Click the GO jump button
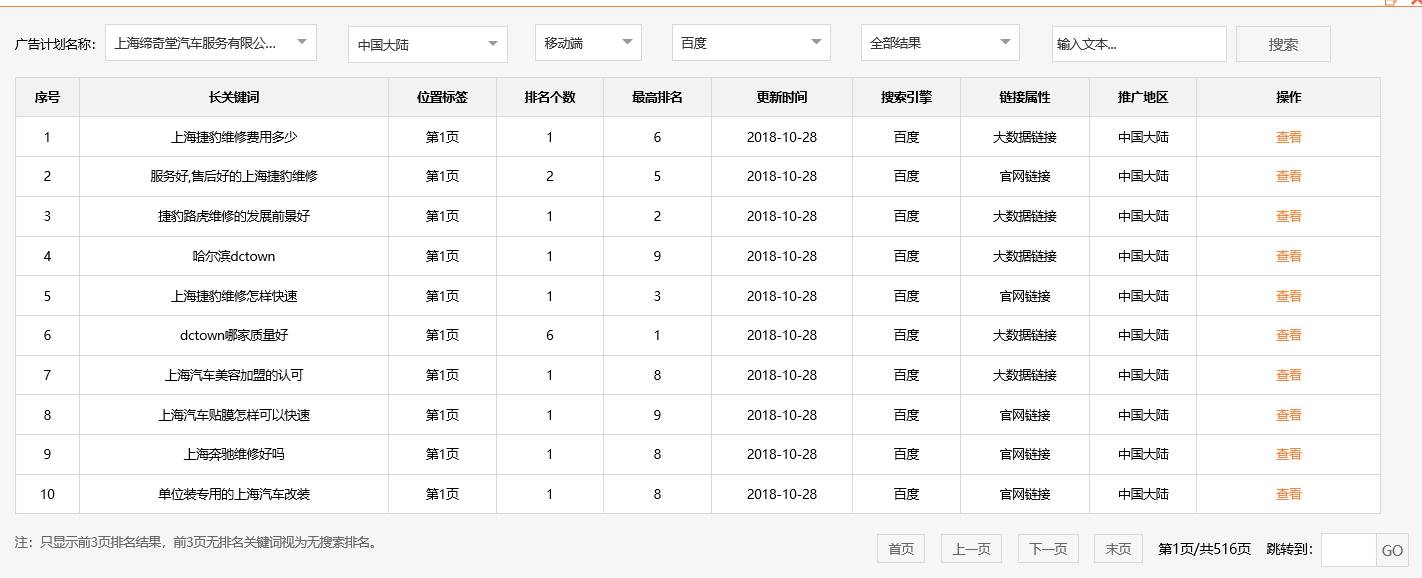1422x578 pixels. pos(1394,548)
